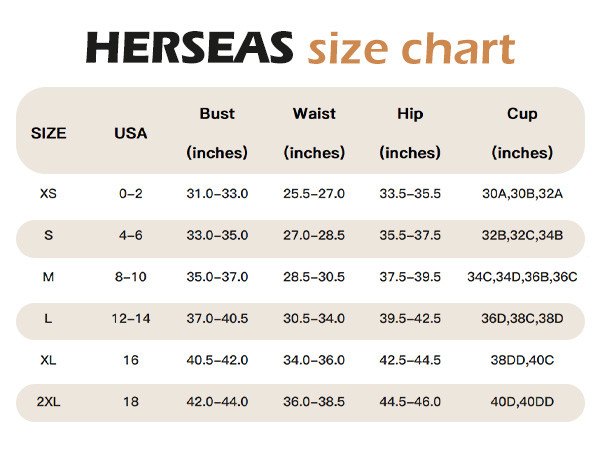600x450 pixels.
Task: Click the Cup (inches) column header
Action: click(x=522, y=132)
